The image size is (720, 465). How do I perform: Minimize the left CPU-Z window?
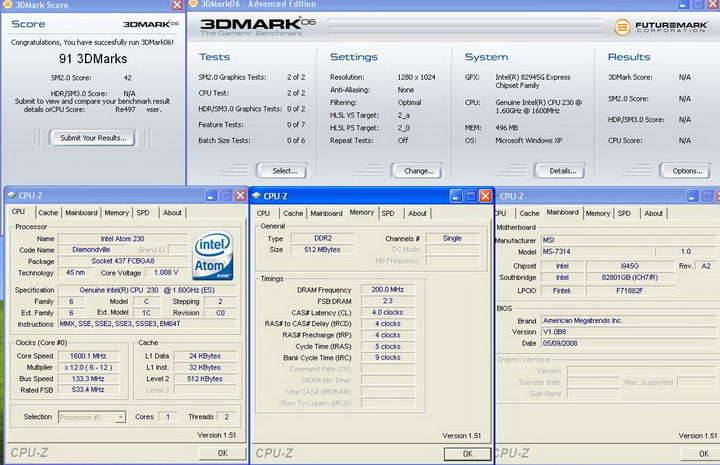211,196
